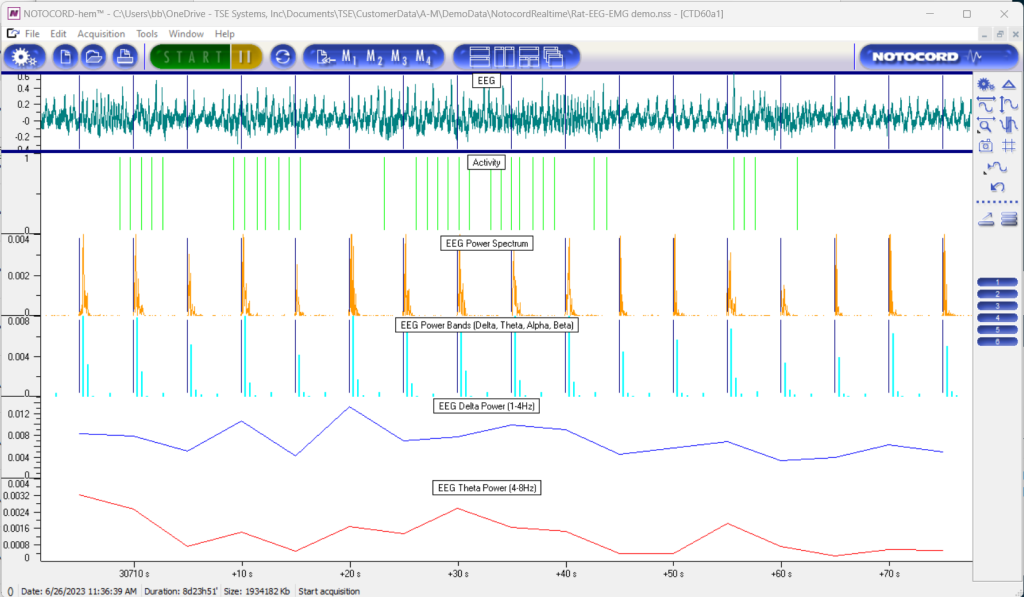Image resolution: width=1024 pixels, height=597 pixels.
Task: Click the overlapping waveforms icon
Action: pos(1009,125)
